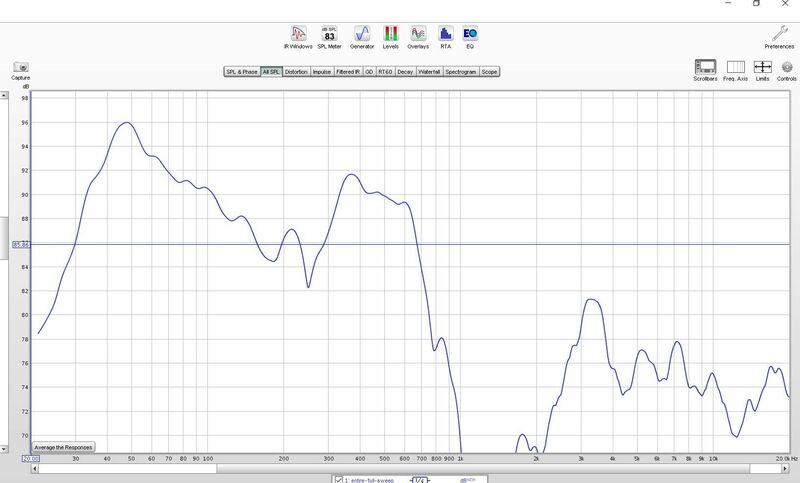The image size is (800, 483).
Task: Open Freq. Axis toggle
Action: [x=735, y=70]
